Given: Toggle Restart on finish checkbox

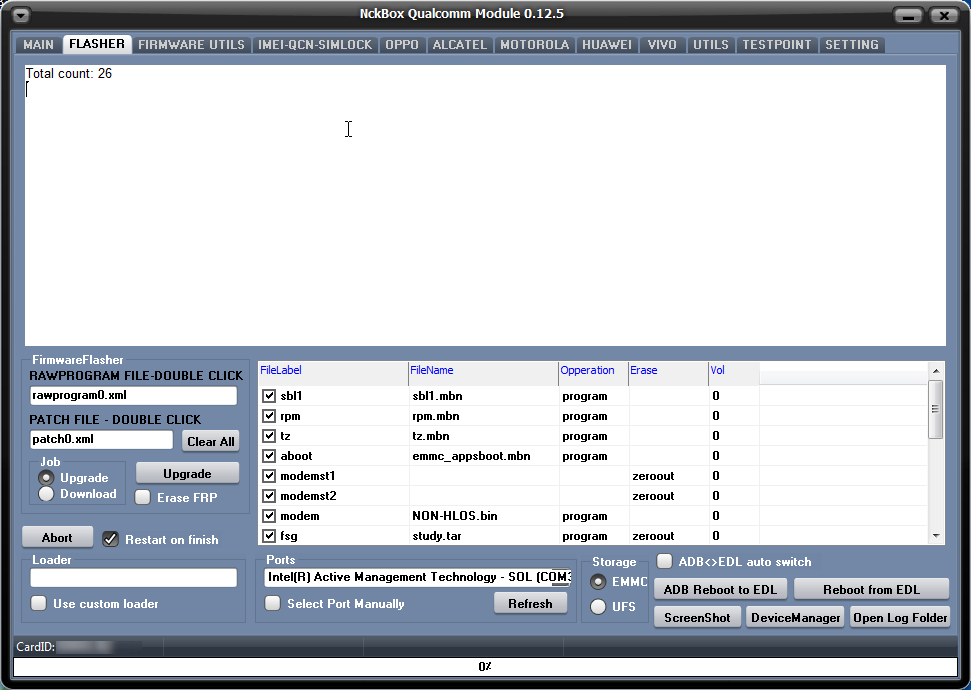Looking at the screenshot, I should 110,539.
